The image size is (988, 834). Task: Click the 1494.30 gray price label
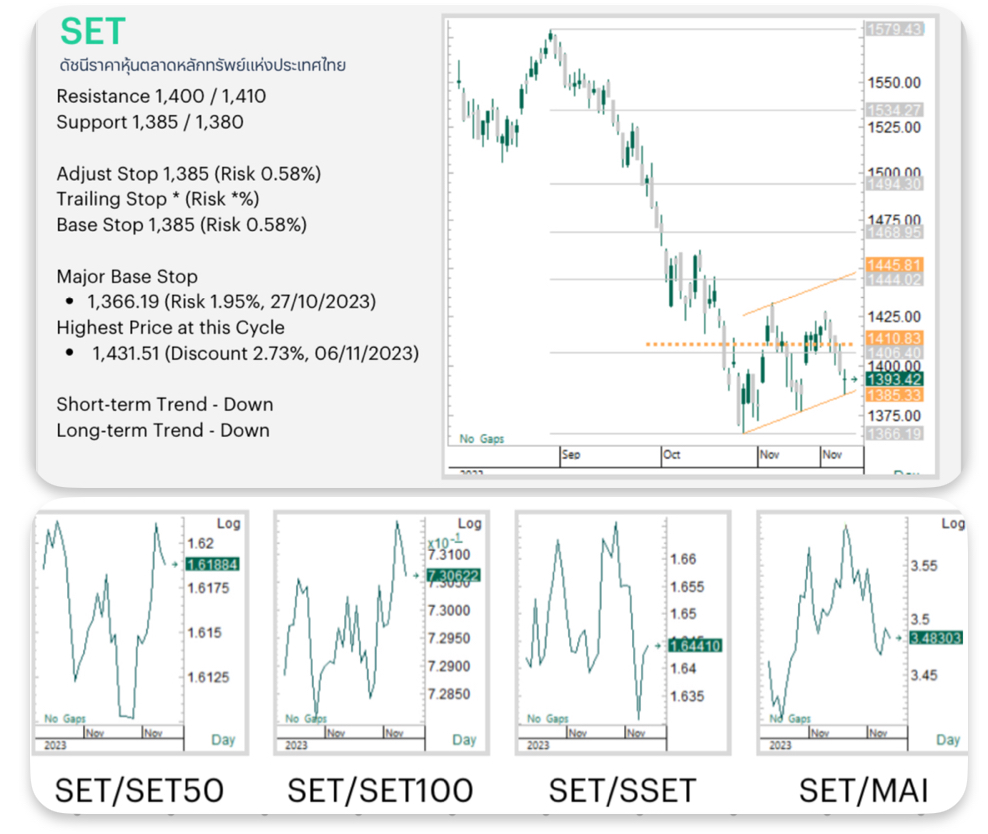pos(895,184)
